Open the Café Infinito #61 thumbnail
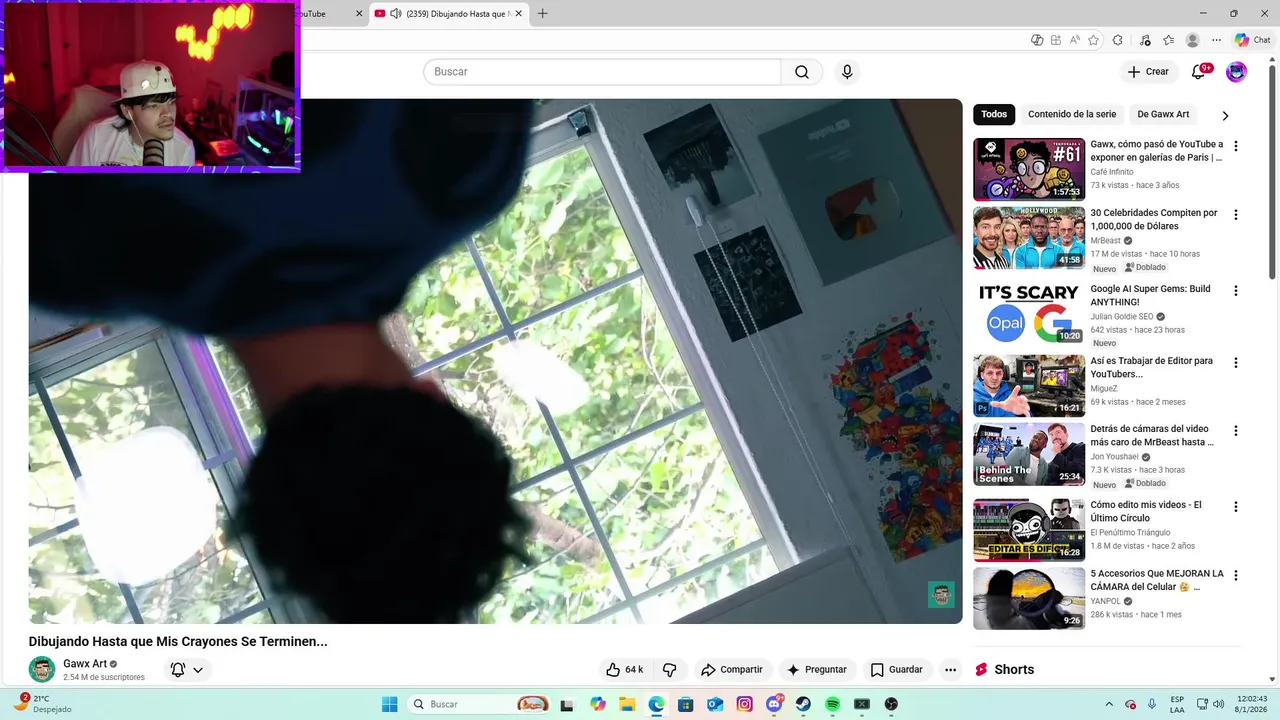Viewport: 1280px width, 720px height. (x=1029, y=169)
